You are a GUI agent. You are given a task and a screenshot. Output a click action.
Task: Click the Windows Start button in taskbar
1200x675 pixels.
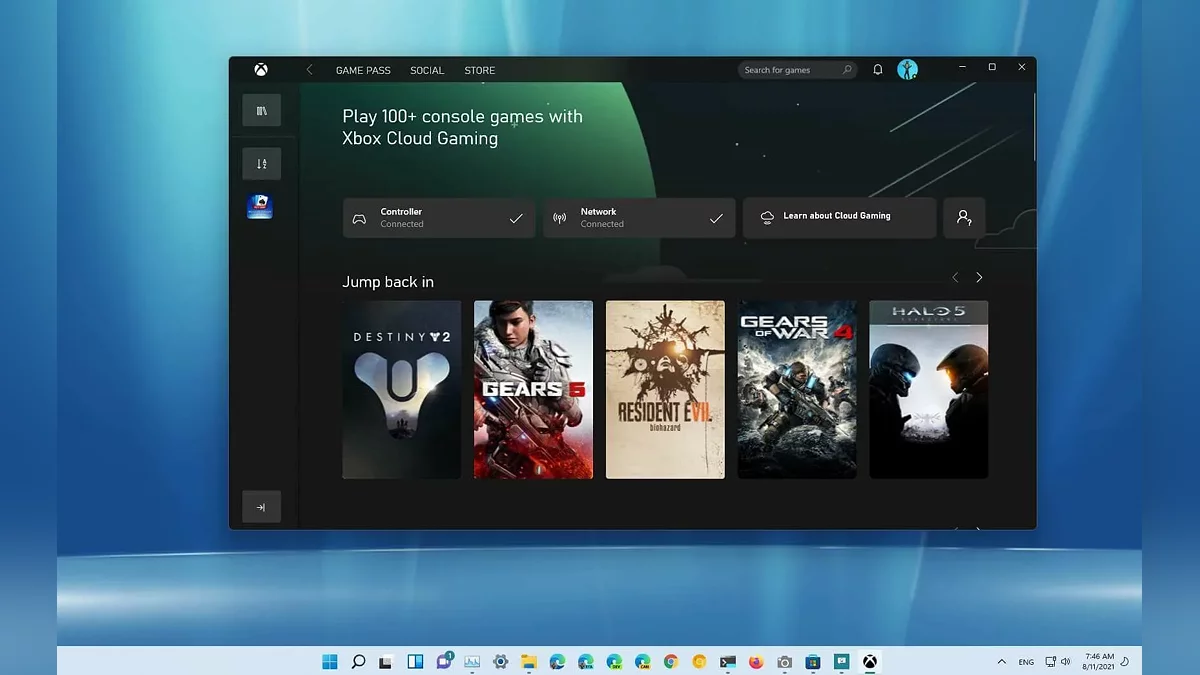330,662
